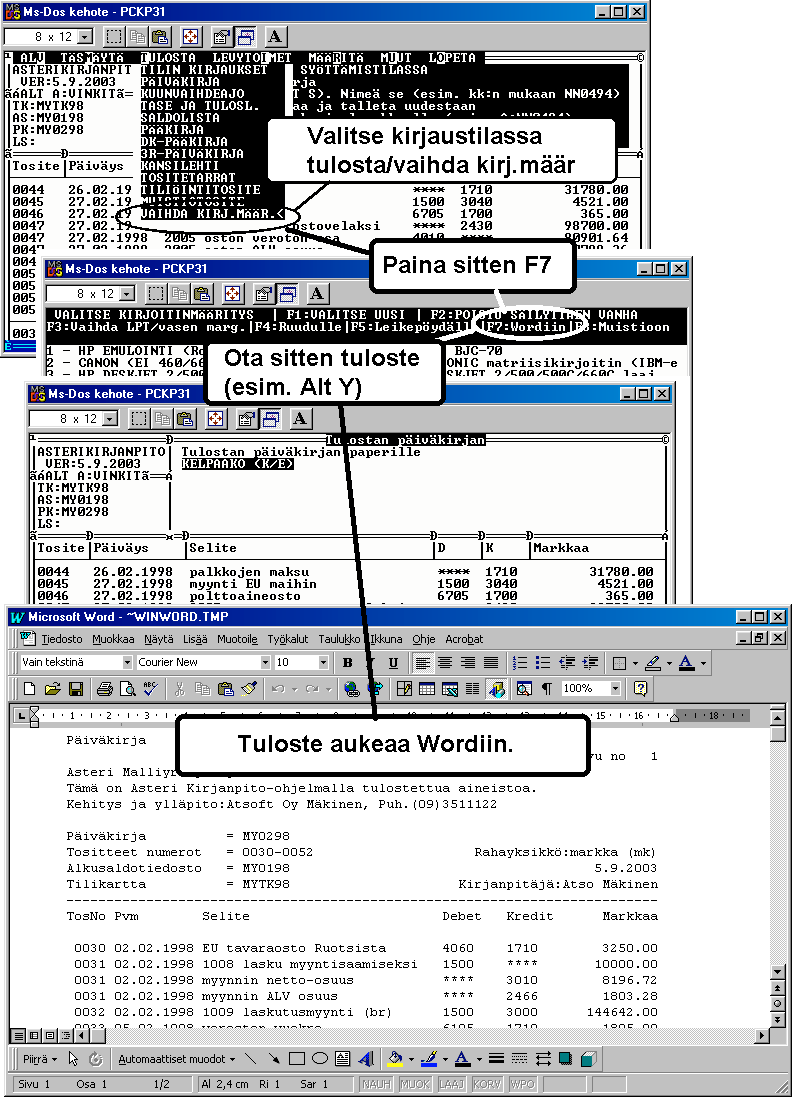Expand the Borders button dropdown arrow
Image resolution: width=794 pixels, height=1102 pixels.
tap(635, 662)
